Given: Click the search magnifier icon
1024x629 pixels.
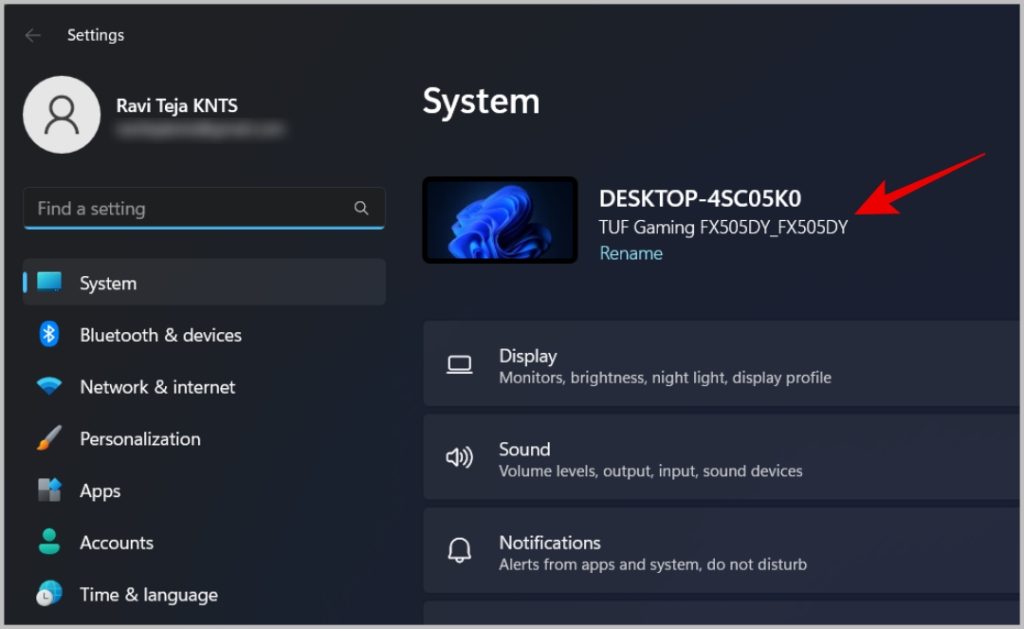Looking at the screenshot, I should pyautogui.click(x=361, y=208).
